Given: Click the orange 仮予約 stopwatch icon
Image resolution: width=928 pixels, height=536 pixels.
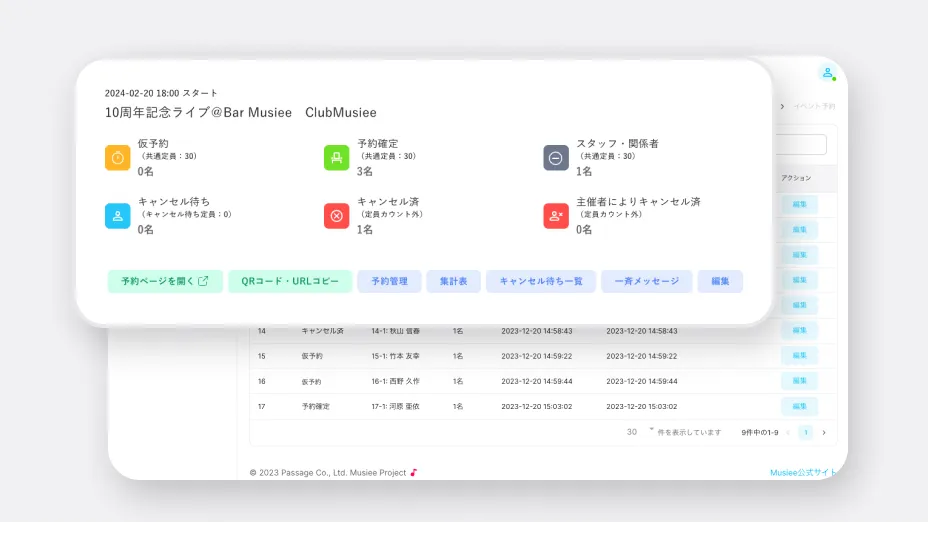Looking at the screenshot, I should tap(118, 157).
